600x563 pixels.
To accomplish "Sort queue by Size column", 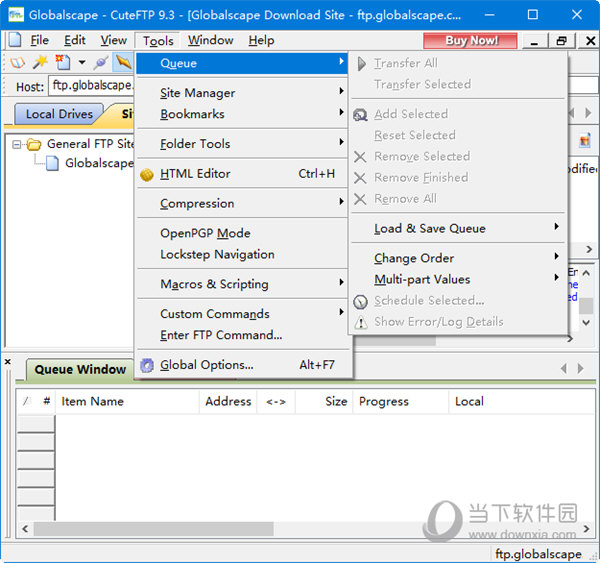I will pyautogui.click(x=324, y=401).
